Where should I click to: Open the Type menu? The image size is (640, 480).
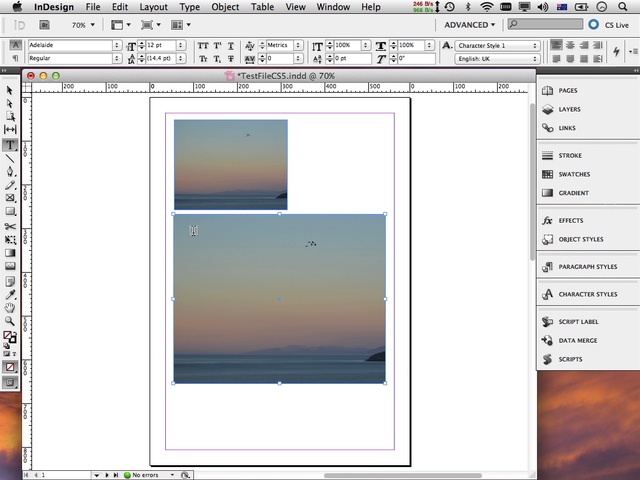point(189,7)
